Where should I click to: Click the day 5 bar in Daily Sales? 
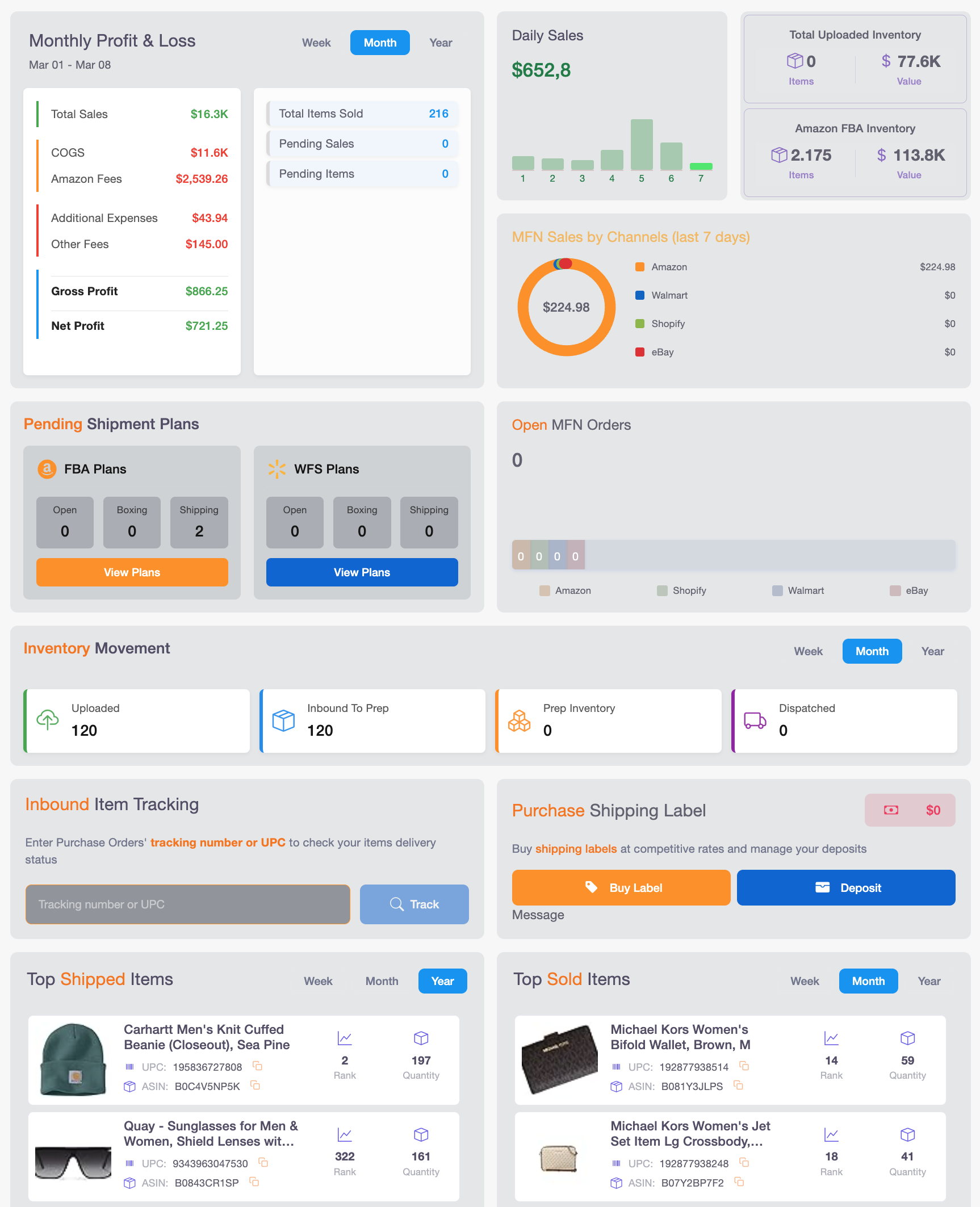[642, 145]
